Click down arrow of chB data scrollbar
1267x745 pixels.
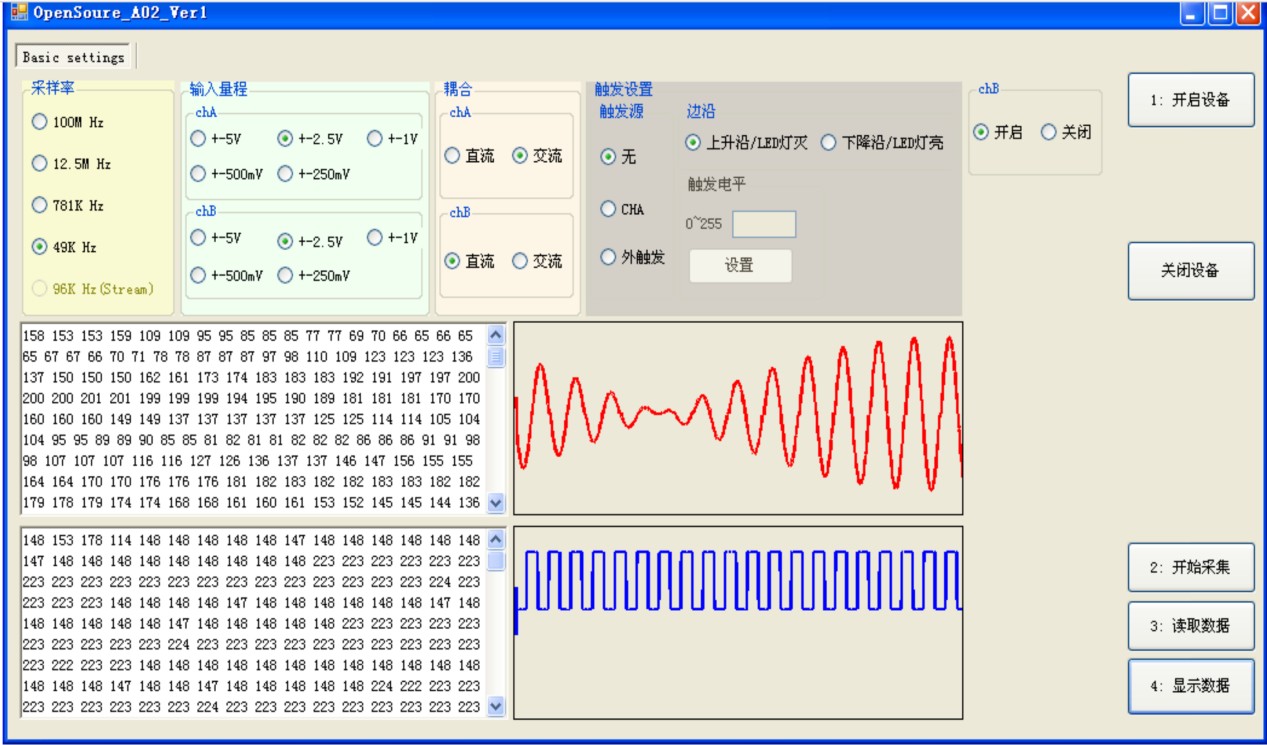pos(496,706)
